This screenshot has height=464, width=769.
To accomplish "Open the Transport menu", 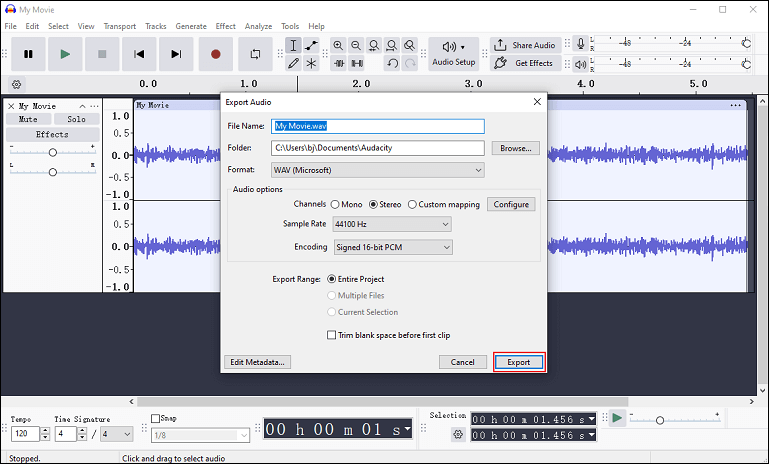I will 120,26.
